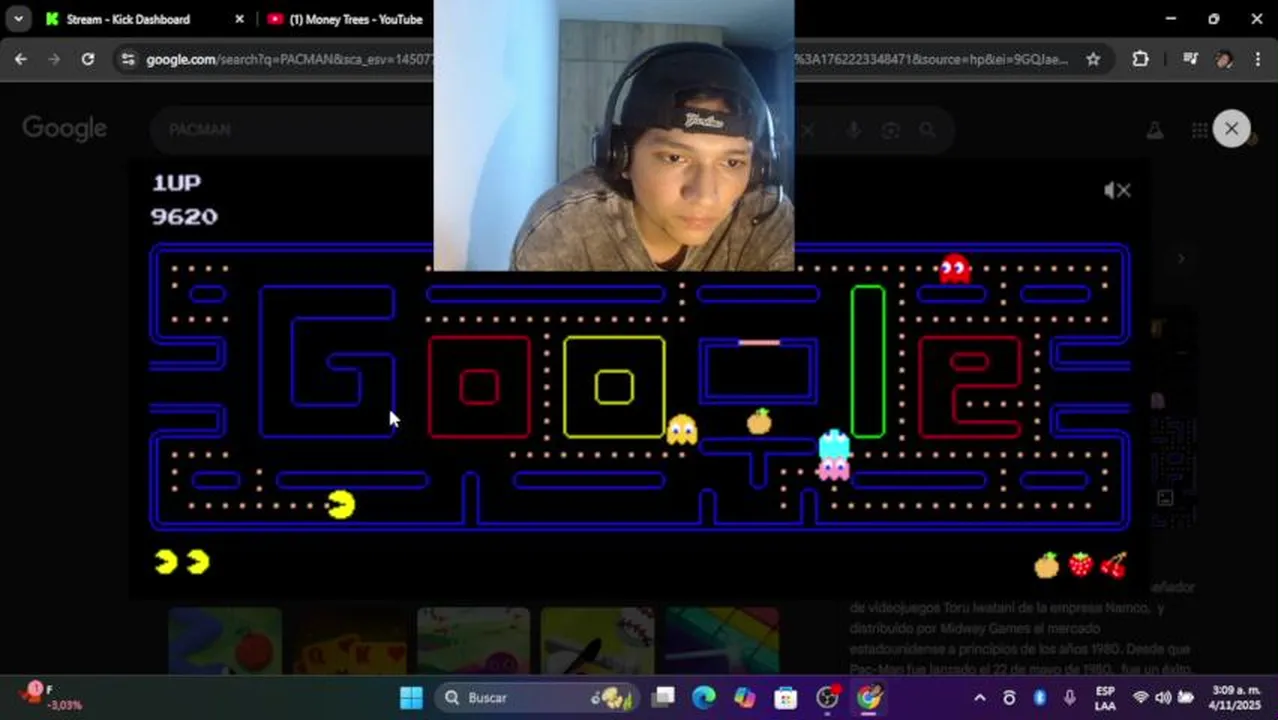
Task: Open Wi-Fi network settings in tray
Action: 1140,698
